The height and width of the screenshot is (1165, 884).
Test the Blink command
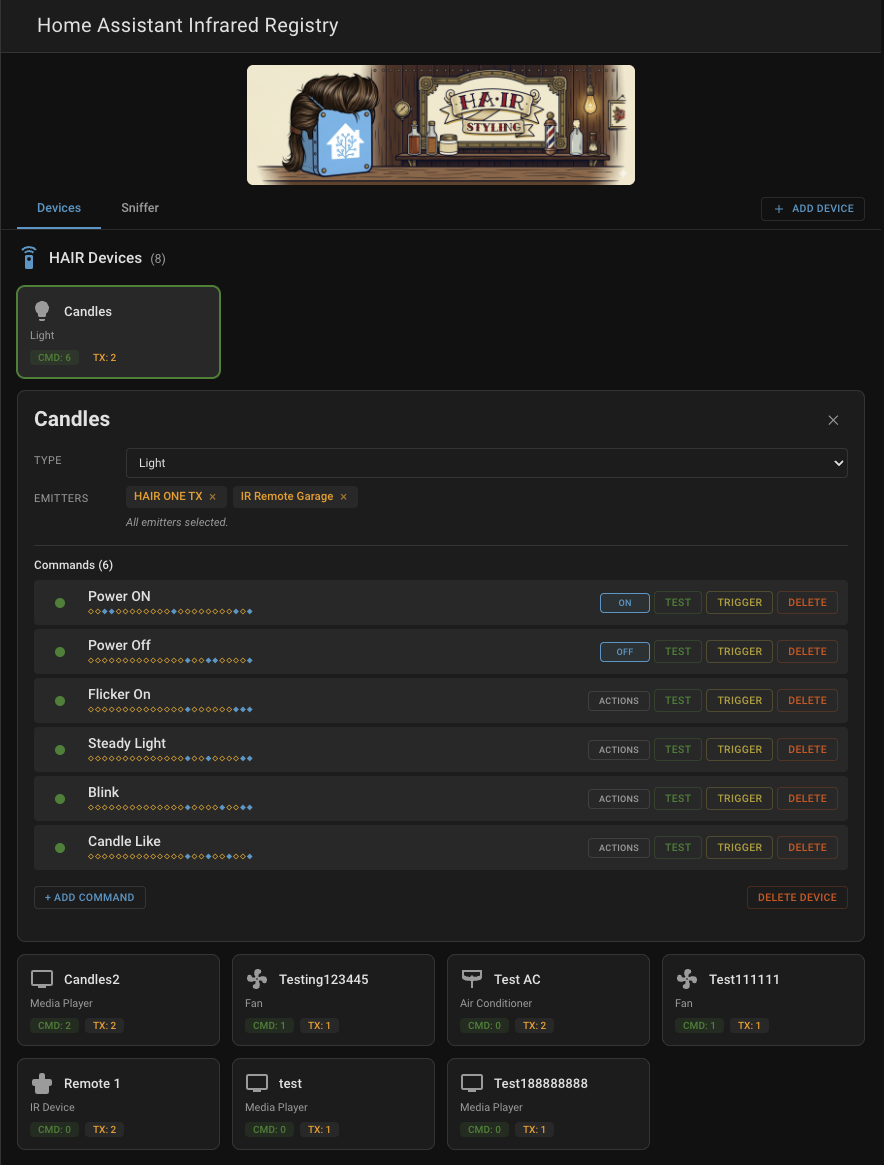pos(677,799)
